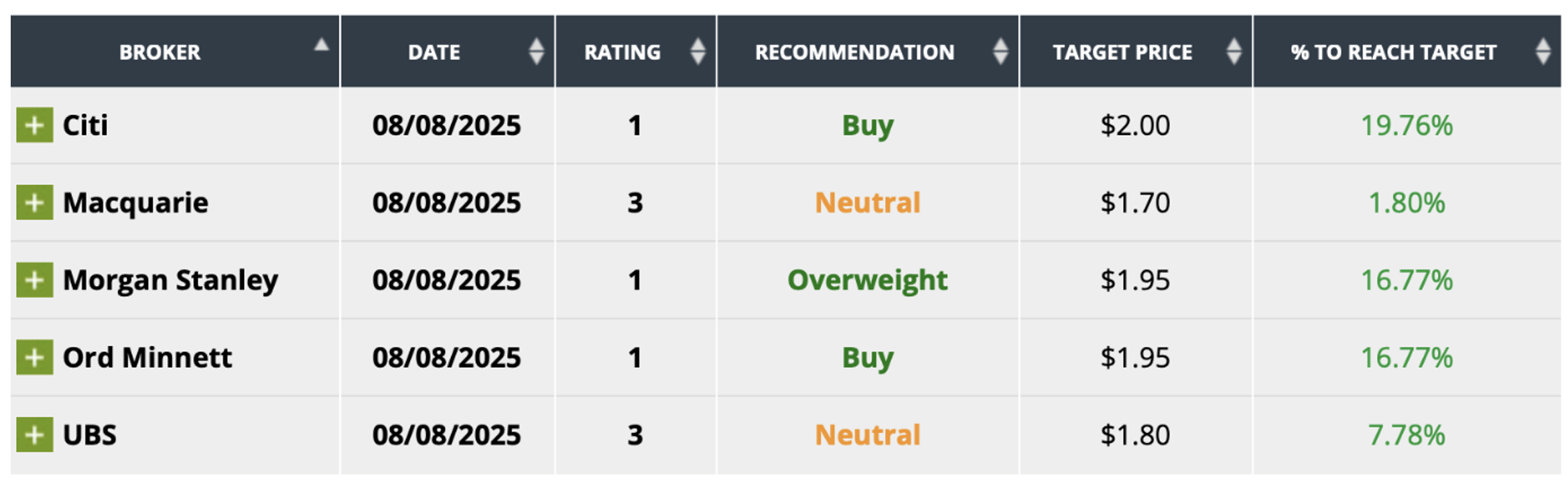1568x486 pixels.
Task: Click the plus icon beside Ord Minnett
Action: coord(35,357)
